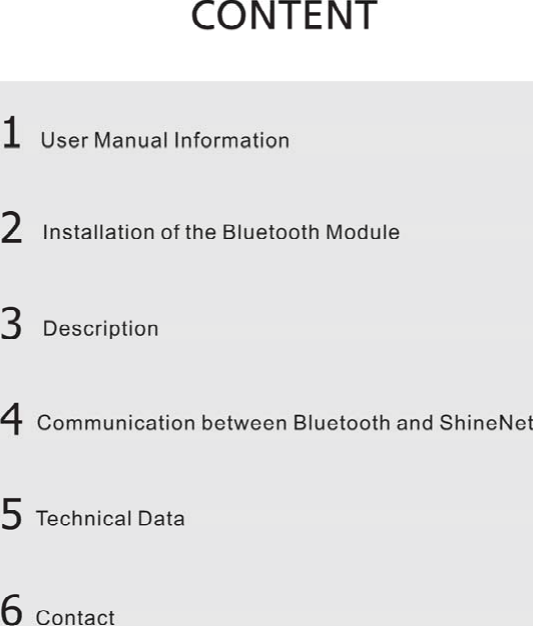Click the CONTENT heading at the top
The width and height of the screenshot is (533, 626).
pyautogui.click(x=284, y=16)
